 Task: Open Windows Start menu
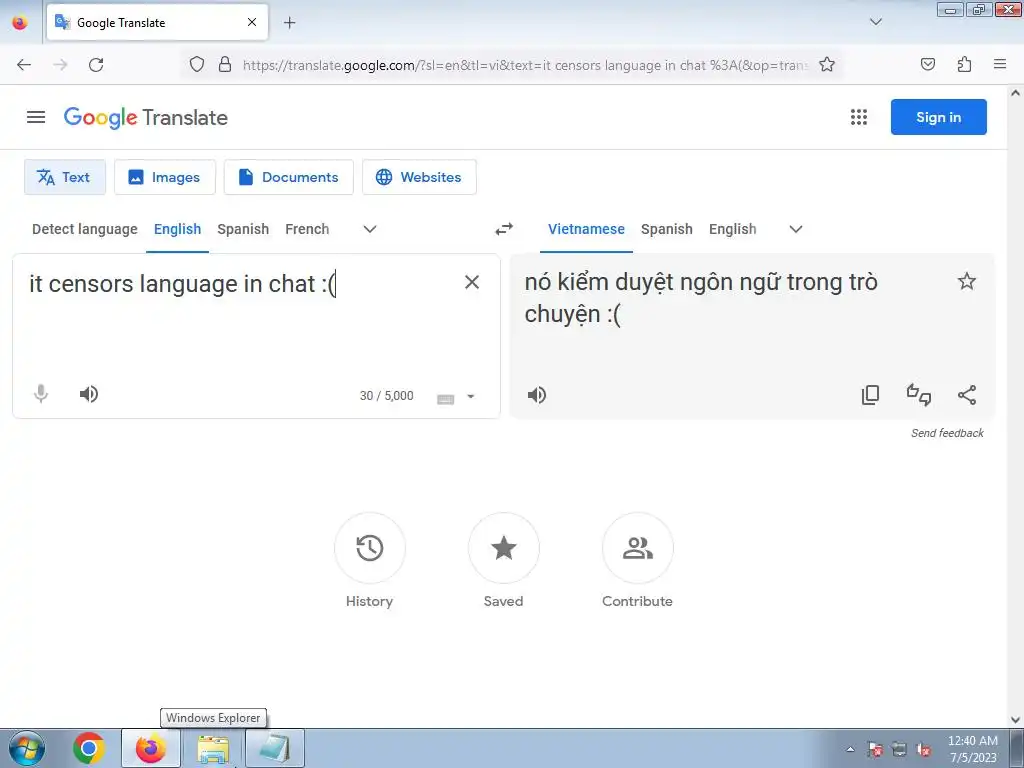coord(26,748)
